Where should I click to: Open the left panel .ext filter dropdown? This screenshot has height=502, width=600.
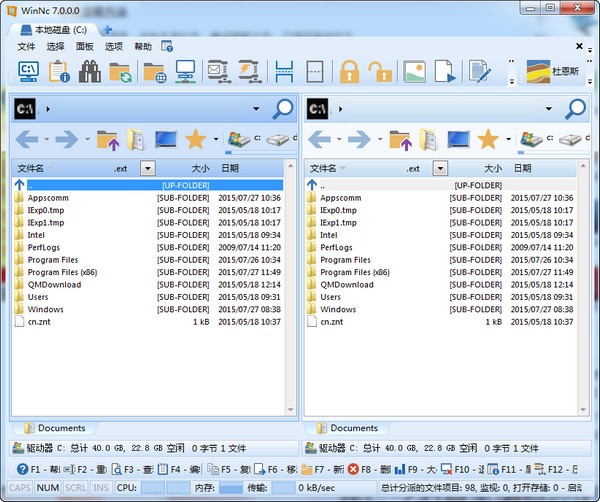148,169
